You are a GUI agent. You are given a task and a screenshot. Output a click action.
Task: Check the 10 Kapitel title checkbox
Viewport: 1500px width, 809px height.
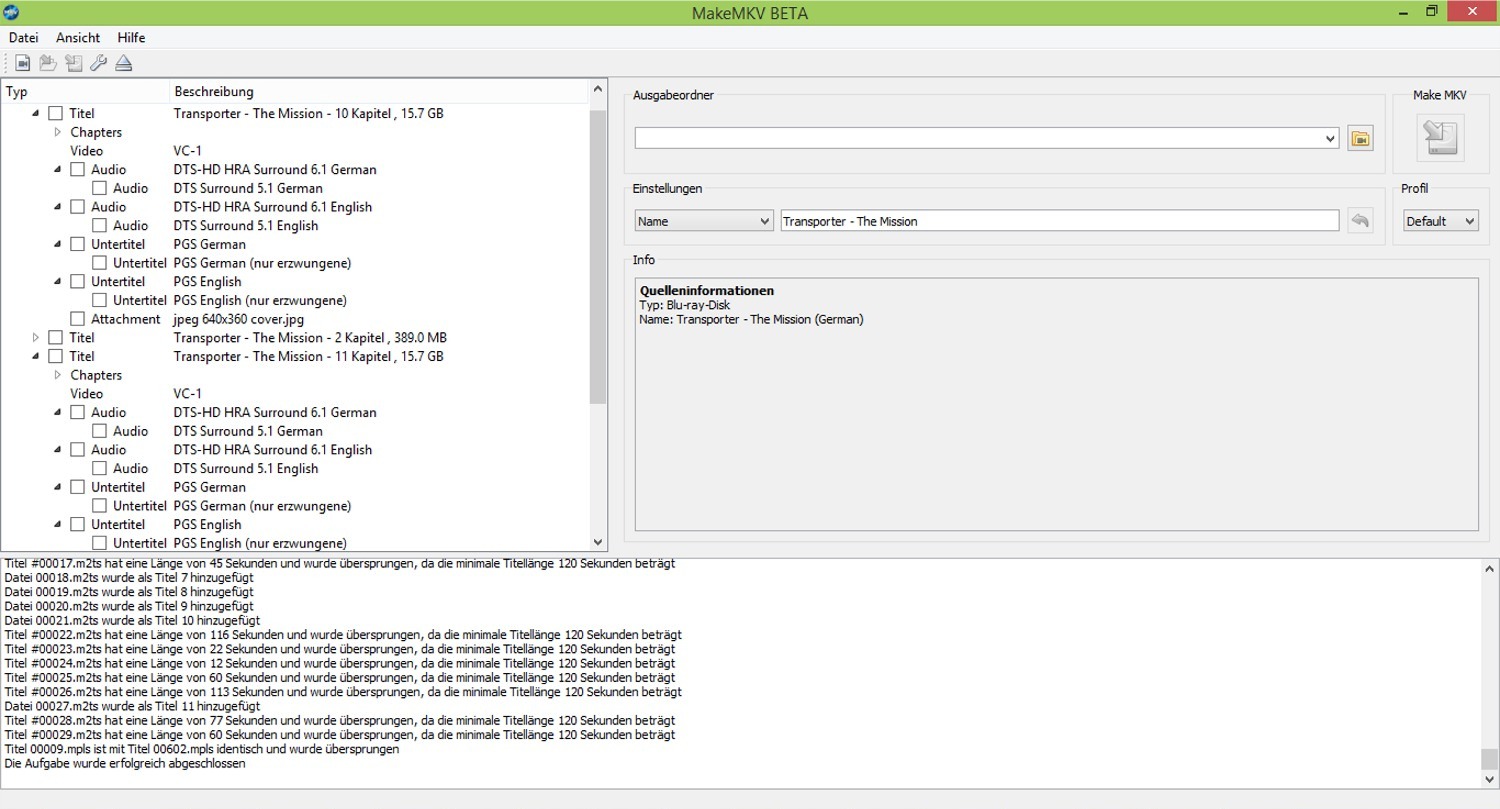point(55,114)
